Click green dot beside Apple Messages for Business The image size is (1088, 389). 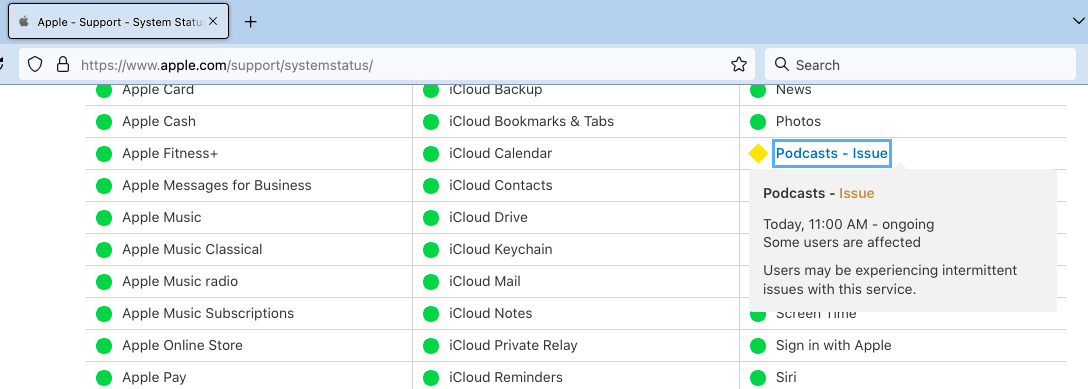(x=104, y=186)
